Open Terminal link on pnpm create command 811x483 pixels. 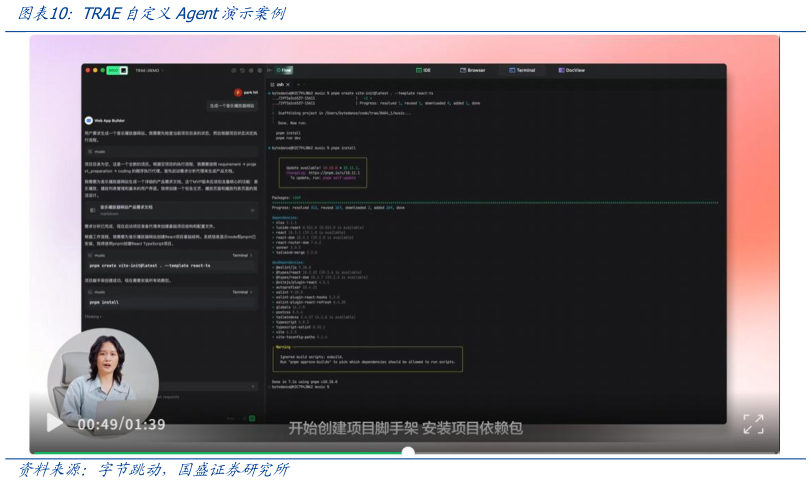point(242,256)
